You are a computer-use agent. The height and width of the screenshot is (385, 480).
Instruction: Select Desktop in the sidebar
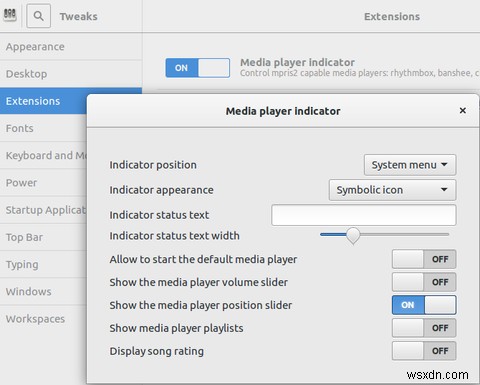71,74
